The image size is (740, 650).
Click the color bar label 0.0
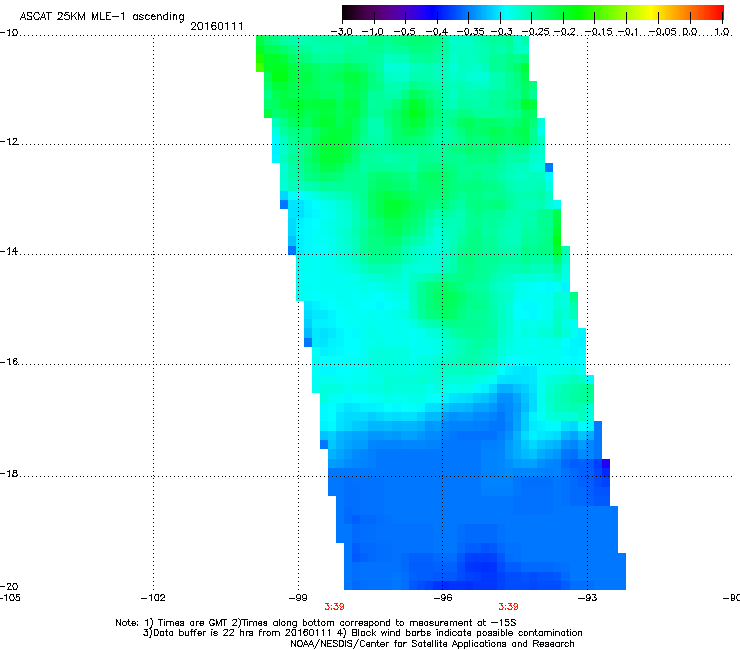690,32
